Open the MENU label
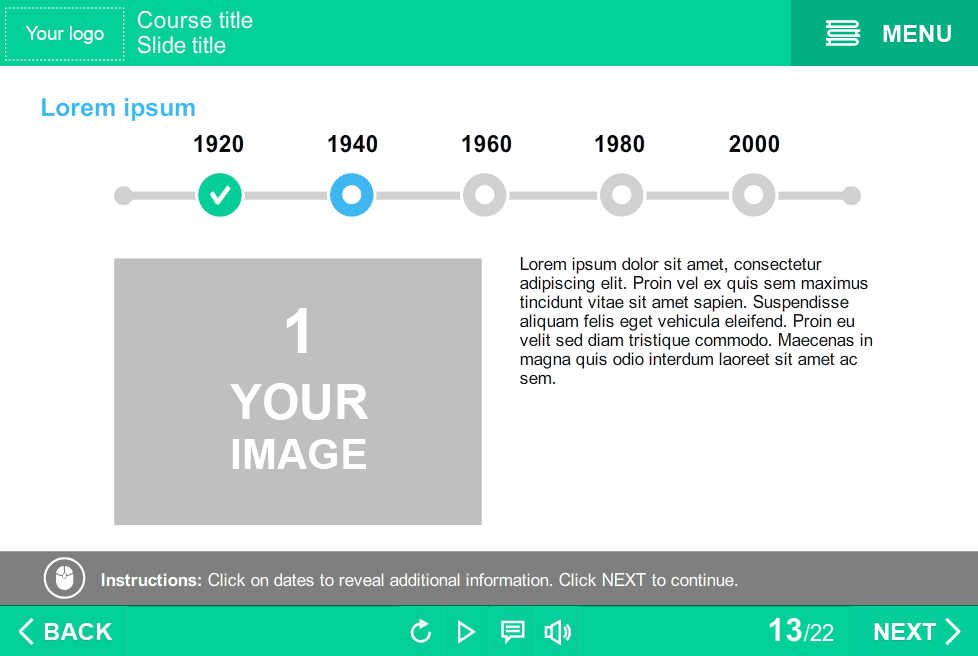The height and width of the screenshot is (656, 978). coord(917,34)
